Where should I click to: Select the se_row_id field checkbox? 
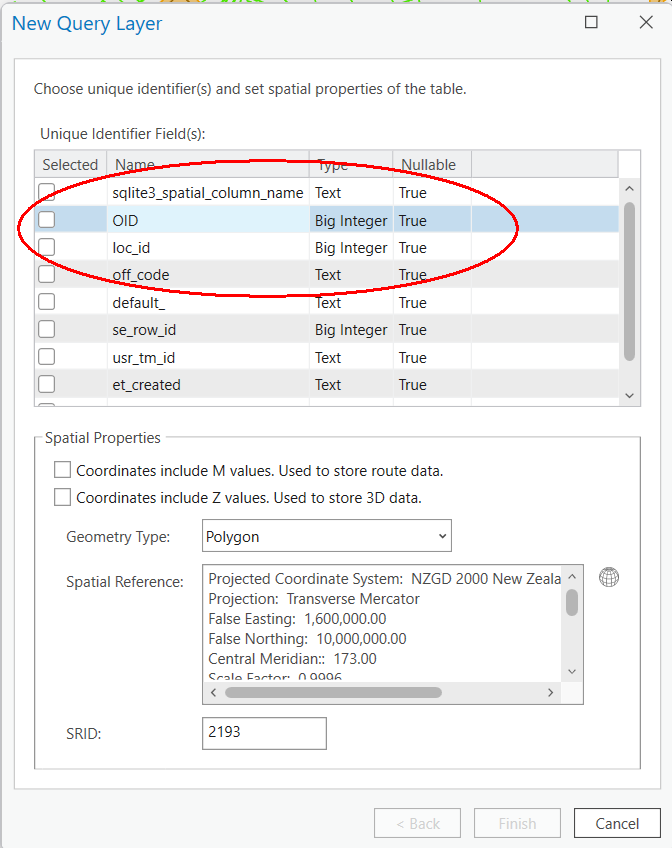click(47, 330)
